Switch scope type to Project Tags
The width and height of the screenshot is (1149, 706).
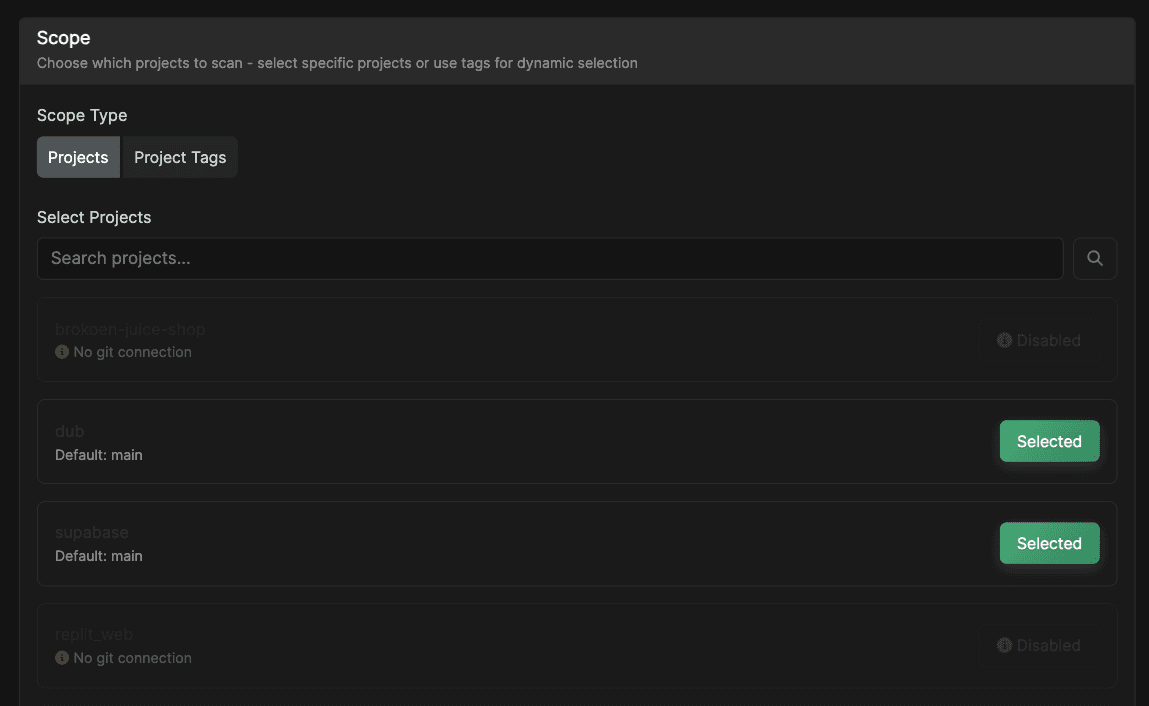tap(180, 158)
